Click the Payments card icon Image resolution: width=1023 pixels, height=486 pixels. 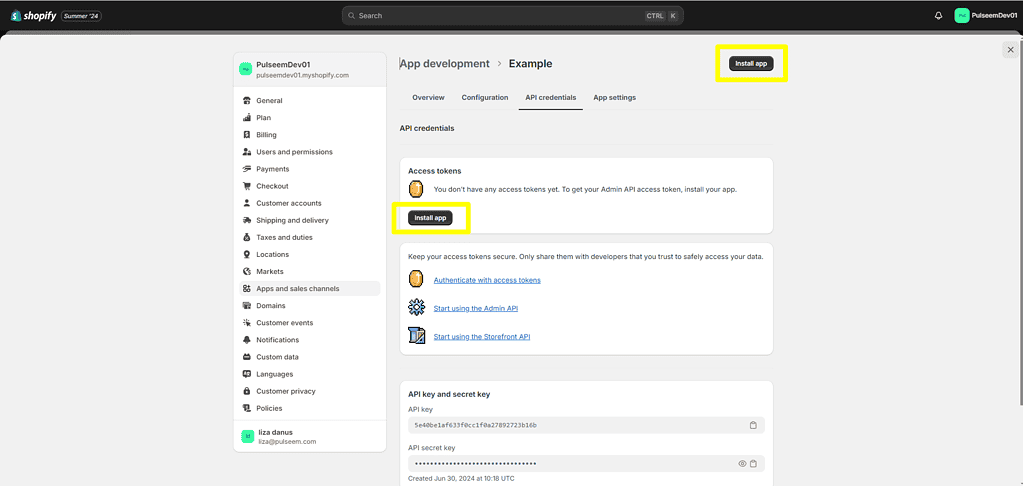click(x=247, y=169)
